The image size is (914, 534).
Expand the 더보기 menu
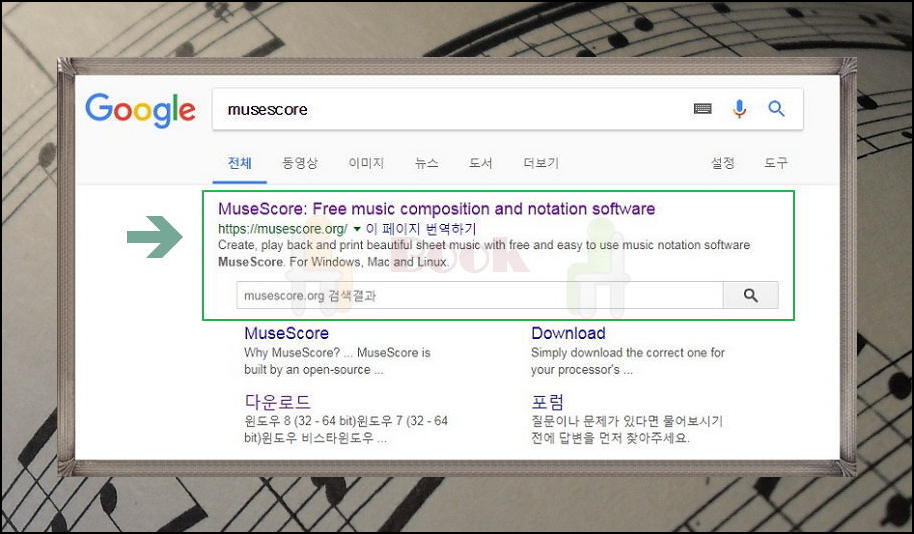[x=541, y=163]
